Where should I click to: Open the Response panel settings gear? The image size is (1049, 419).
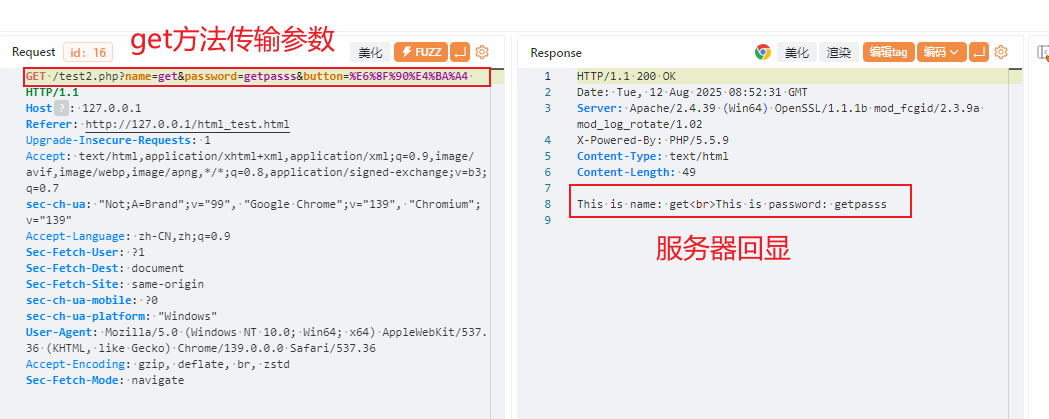(x=1001, y=52)
